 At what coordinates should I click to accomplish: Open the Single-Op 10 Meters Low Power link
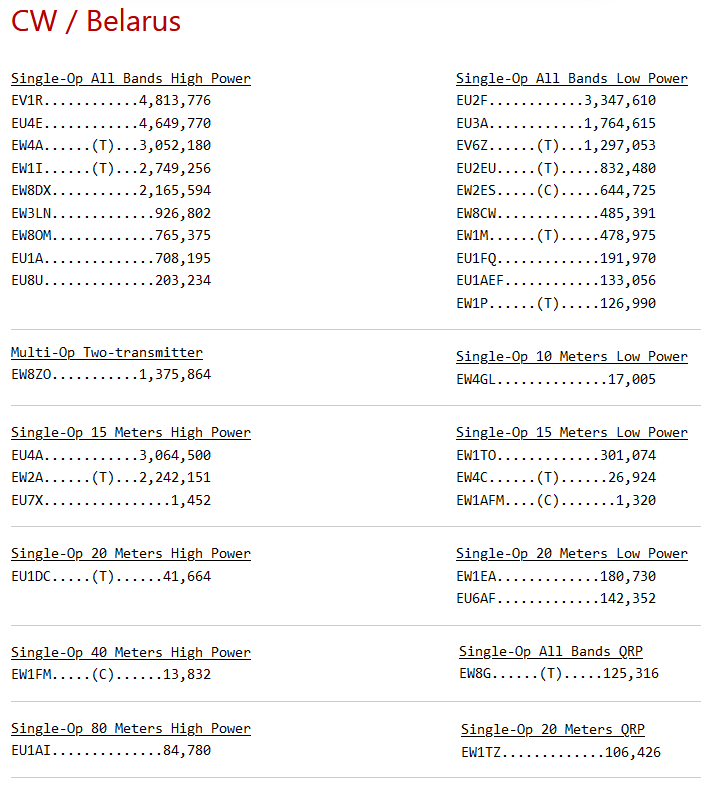pyautogui.click(x=571, y=356)
